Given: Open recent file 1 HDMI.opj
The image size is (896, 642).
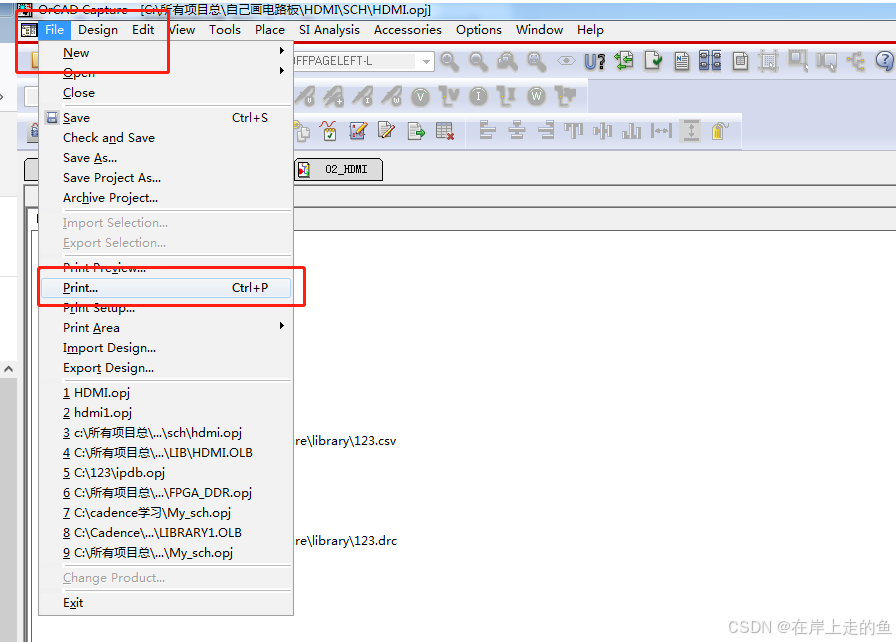Looking at the screenshot, I should tap(166, 393).
